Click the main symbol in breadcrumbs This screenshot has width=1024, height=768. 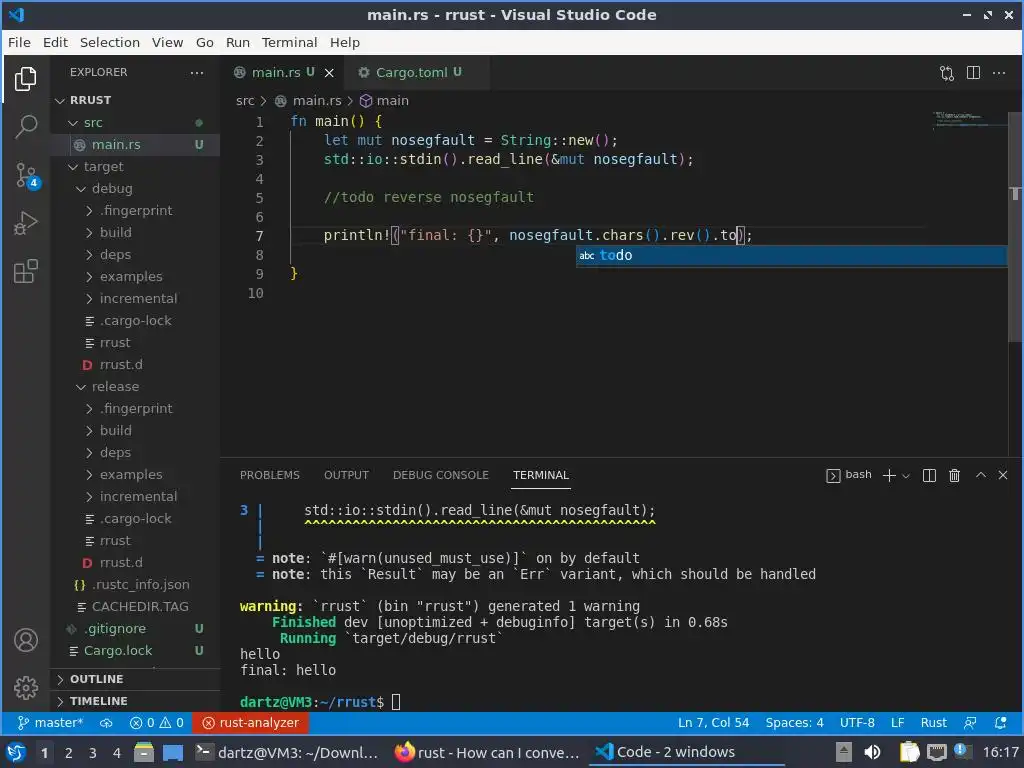385,101
